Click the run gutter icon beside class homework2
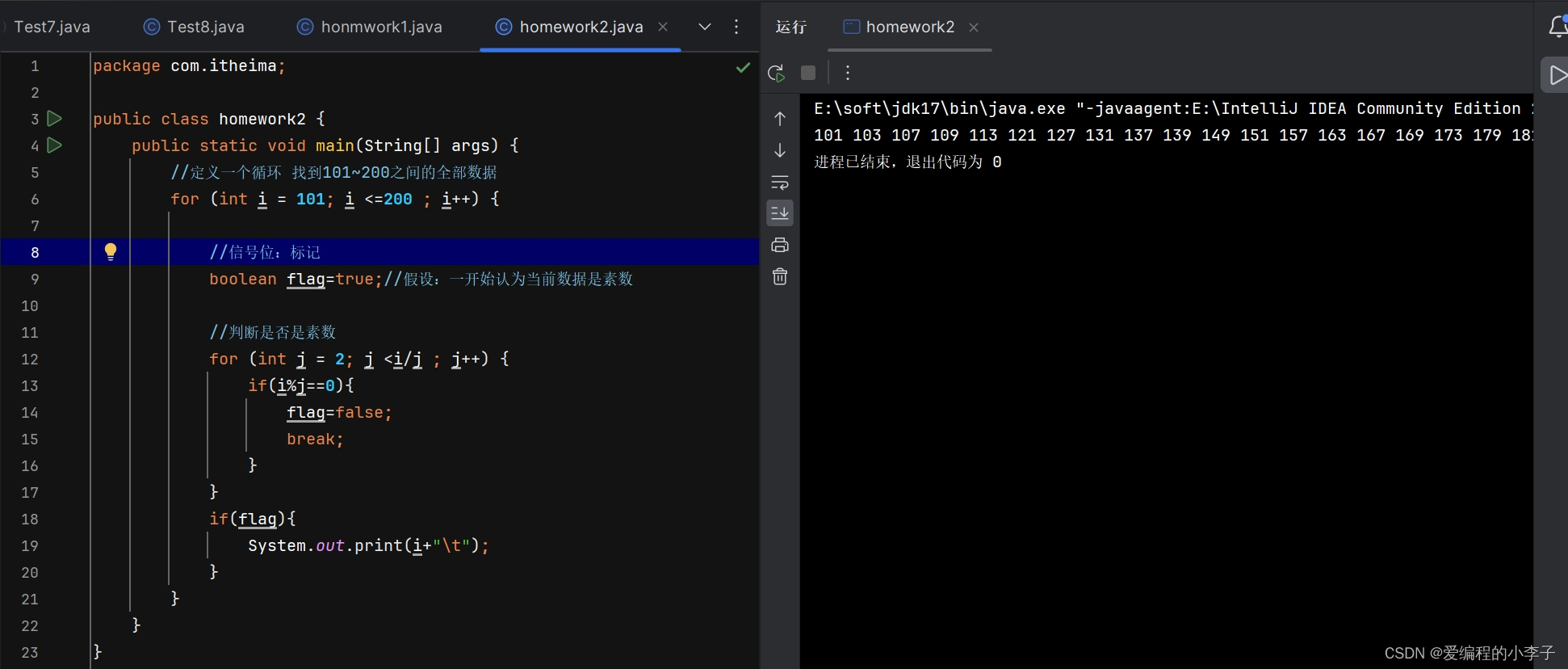 (x=55, y=119)
